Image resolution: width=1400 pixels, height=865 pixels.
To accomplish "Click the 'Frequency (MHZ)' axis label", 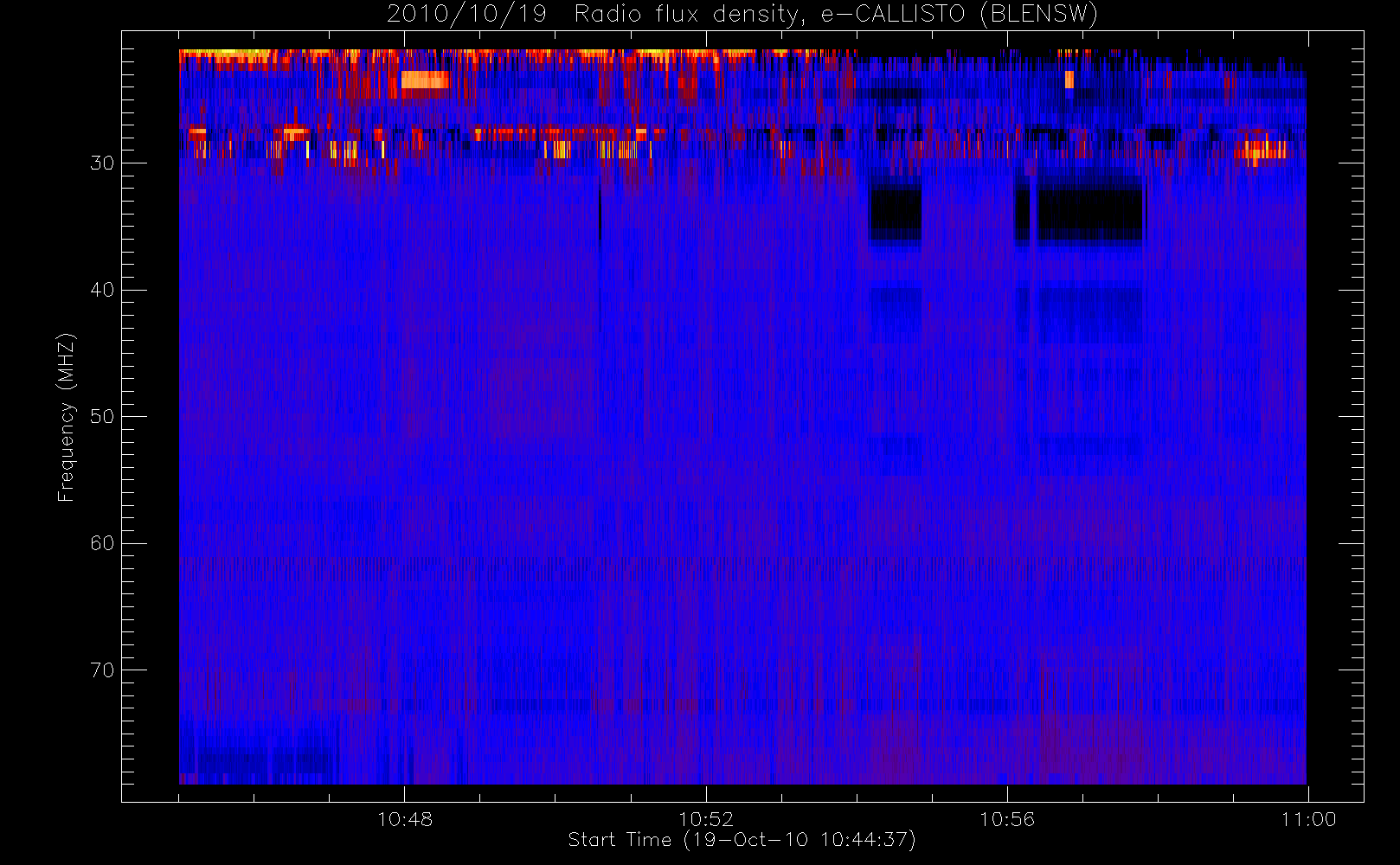I will 66,417.
